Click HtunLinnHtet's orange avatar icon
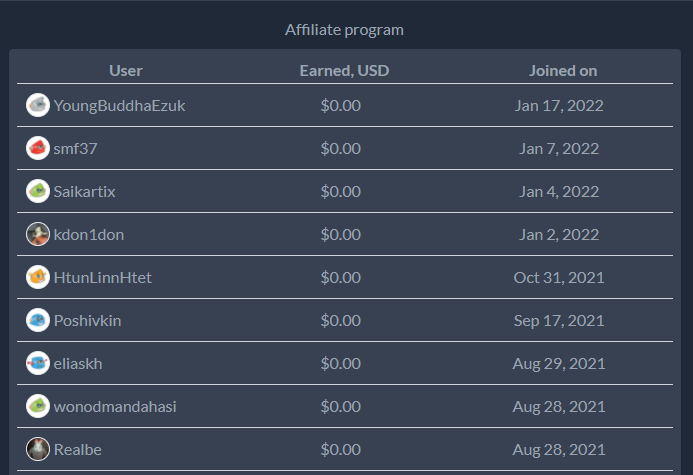The image size is (693, 475). tap(38, 277)
